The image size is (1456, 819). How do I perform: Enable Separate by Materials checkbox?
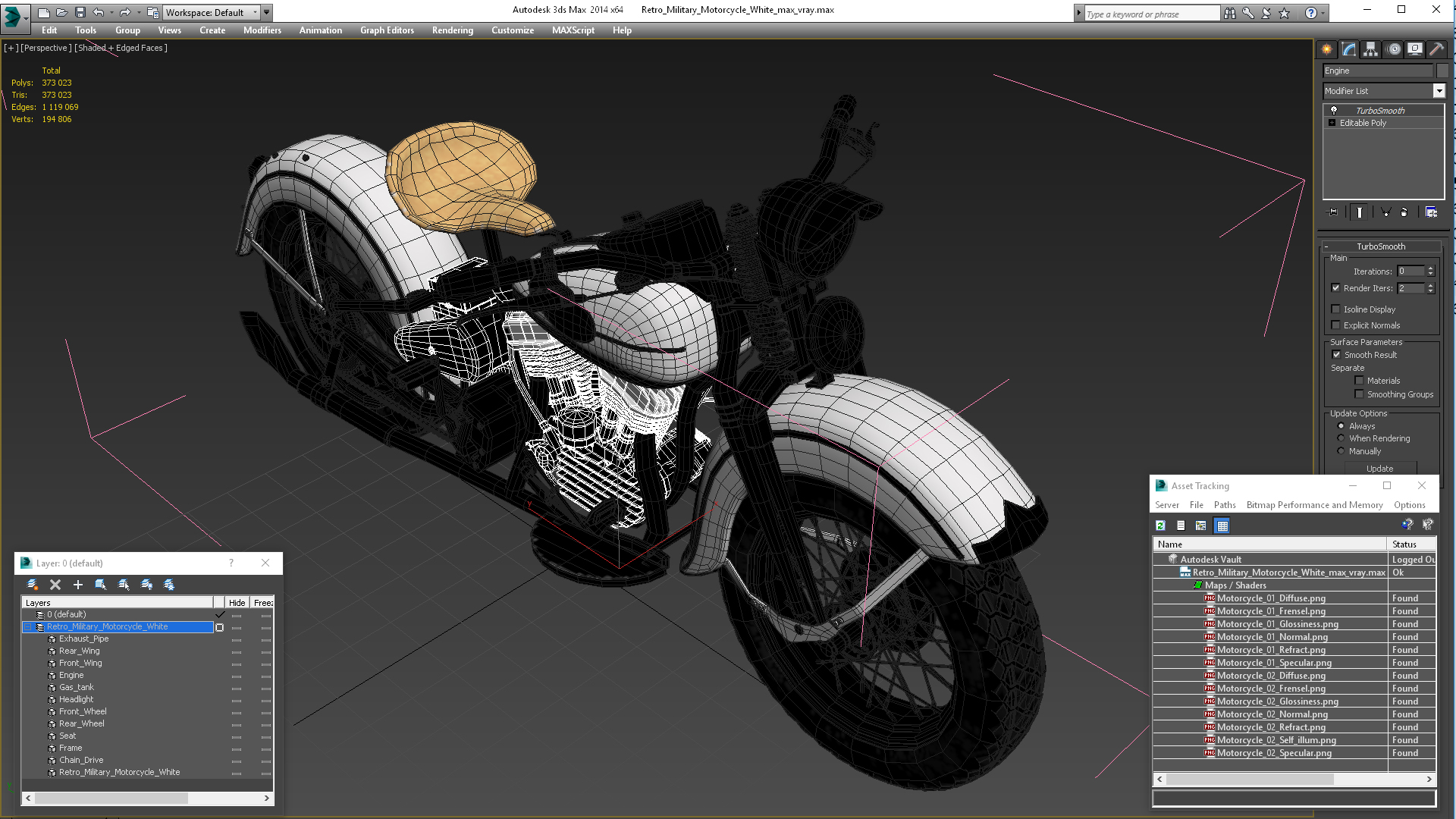(1360, 381)
